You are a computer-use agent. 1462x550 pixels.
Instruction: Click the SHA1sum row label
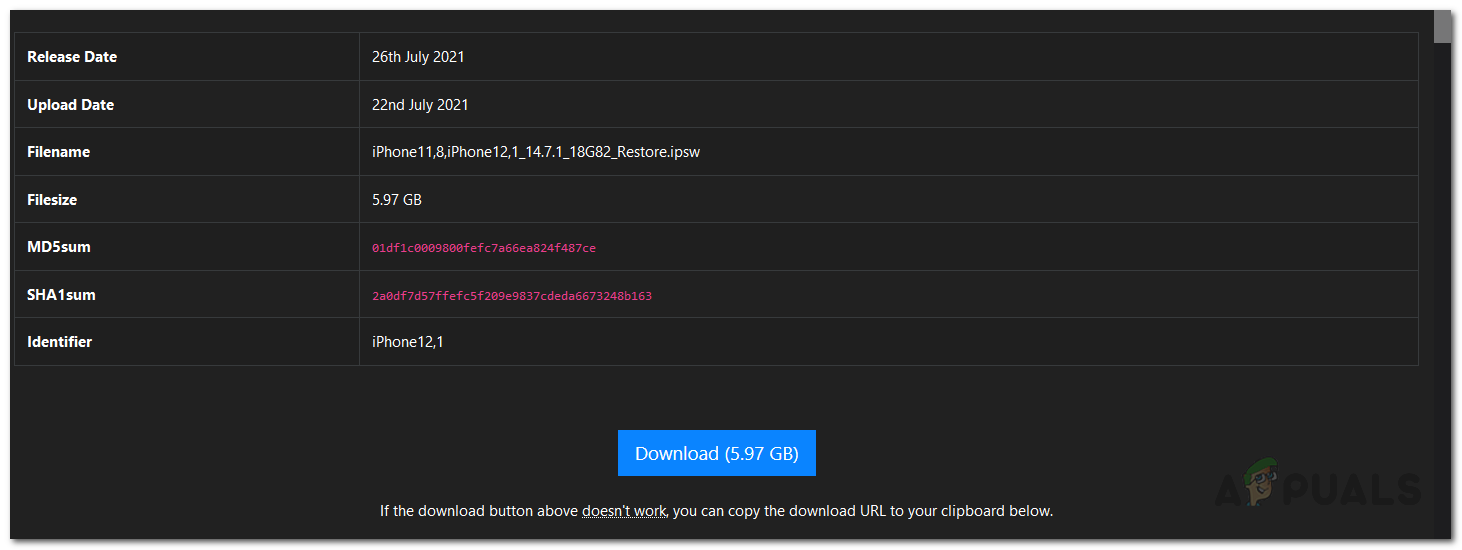[x=61, y=295]
